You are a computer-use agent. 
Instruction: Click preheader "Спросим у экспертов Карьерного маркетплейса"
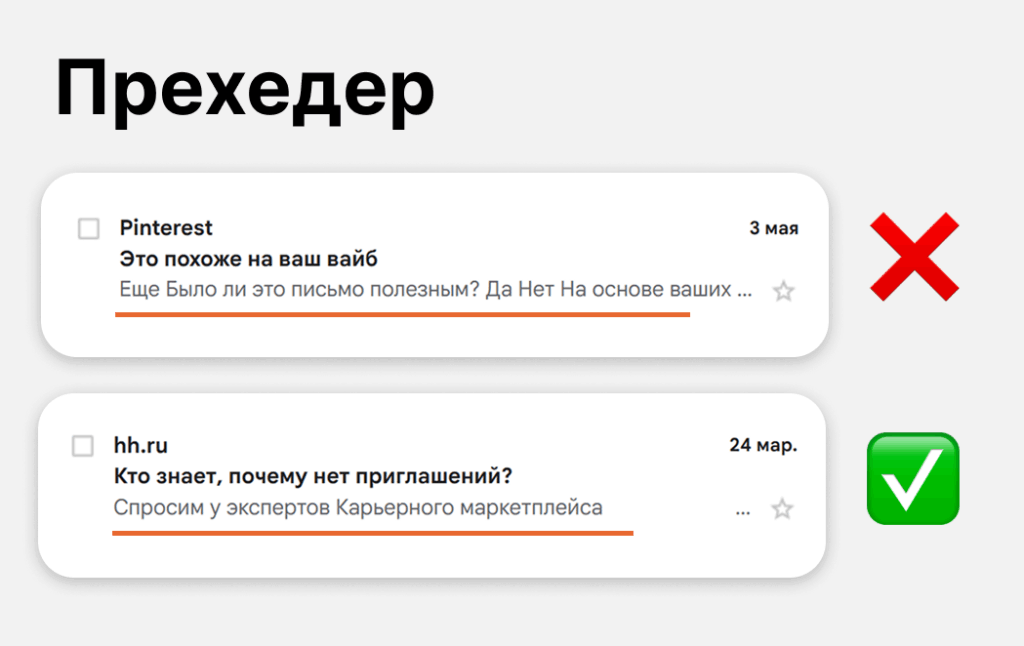click(358, 508)
